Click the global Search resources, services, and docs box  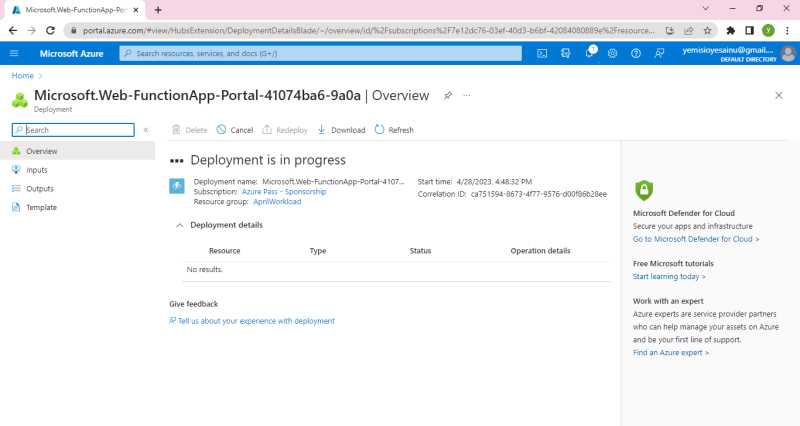click(320, 53)
